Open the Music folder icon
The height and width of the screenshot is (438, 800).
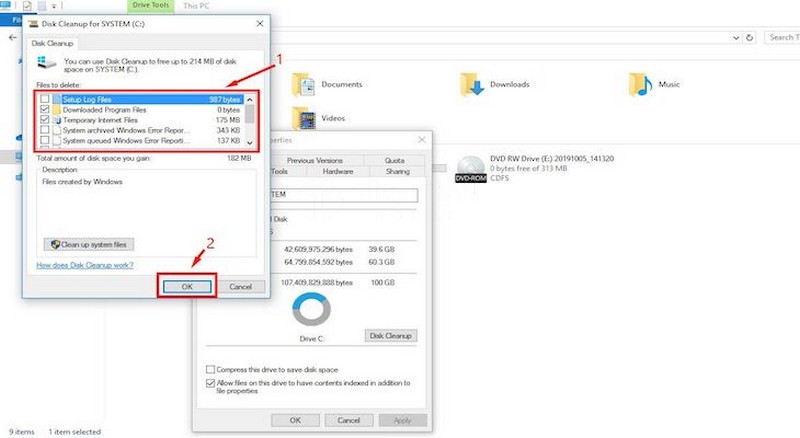click(640, 85)
